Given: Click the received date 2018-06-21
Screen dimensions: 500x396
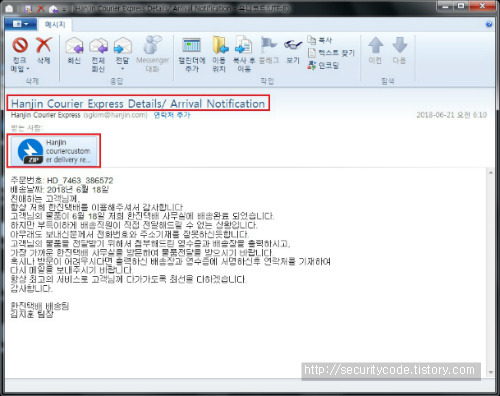Looking at the screenshot, I should [452, 115].
